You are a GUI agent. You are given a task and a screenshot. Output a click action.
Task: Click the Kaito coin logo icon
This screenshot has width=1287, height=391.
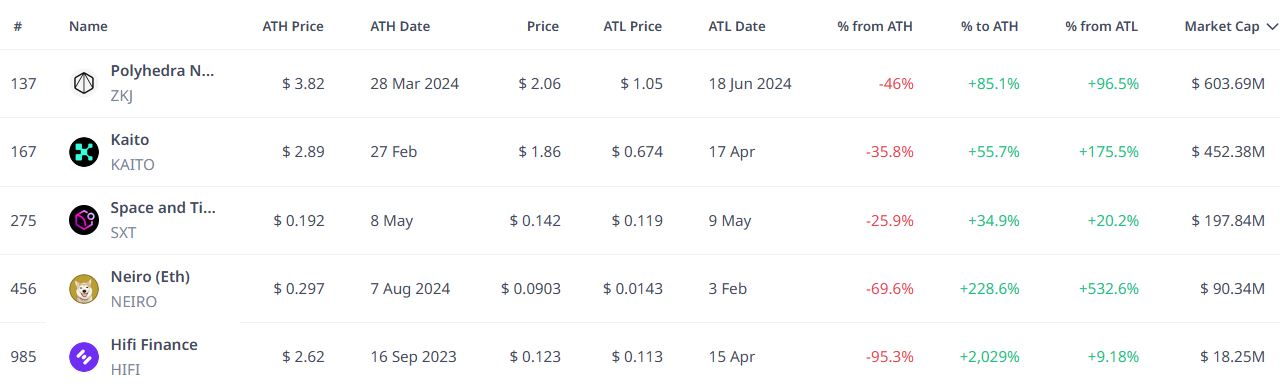[84, 152]
